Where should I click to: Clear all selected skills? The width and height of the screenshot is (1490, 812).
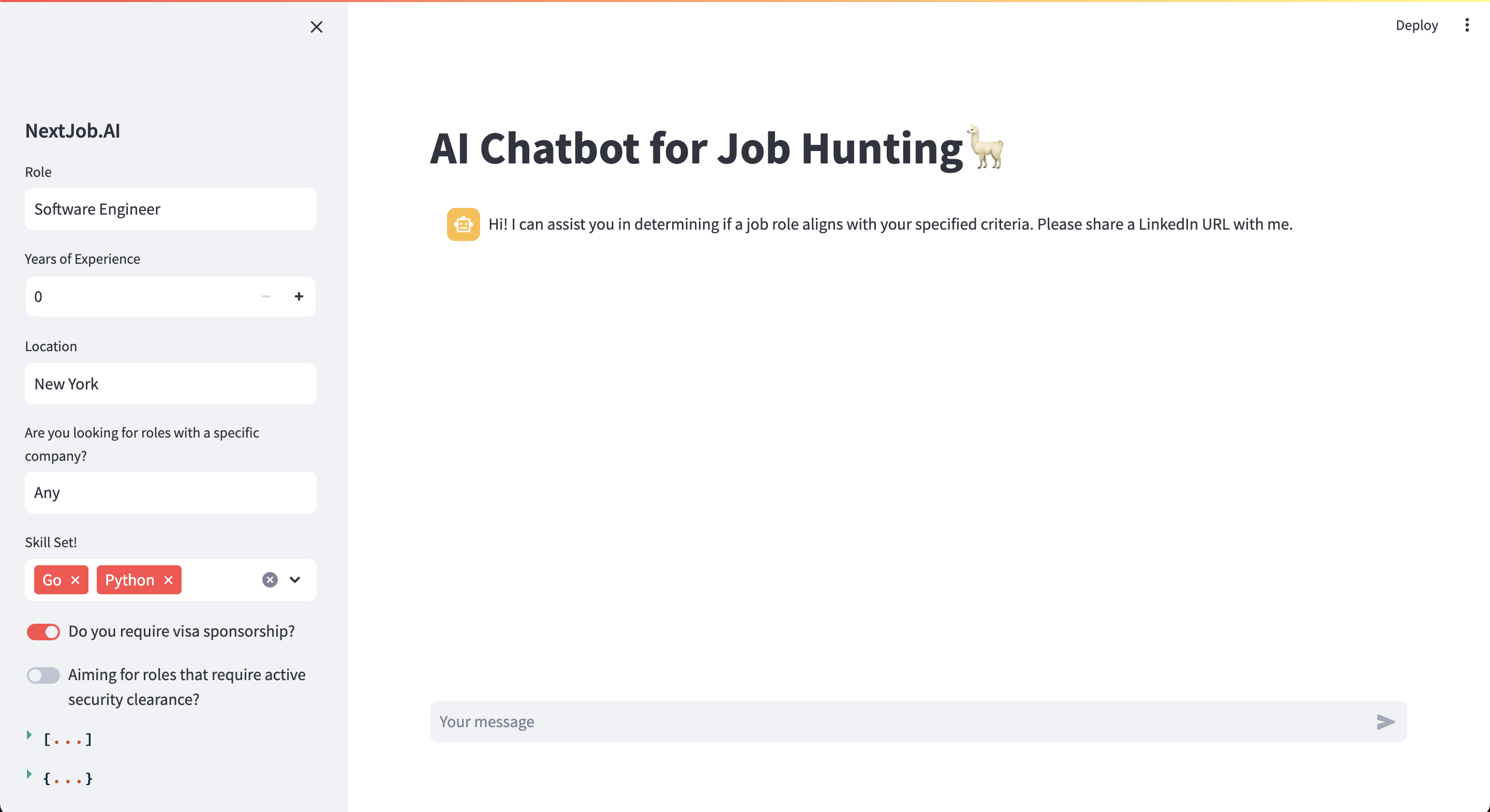(270, 580)
